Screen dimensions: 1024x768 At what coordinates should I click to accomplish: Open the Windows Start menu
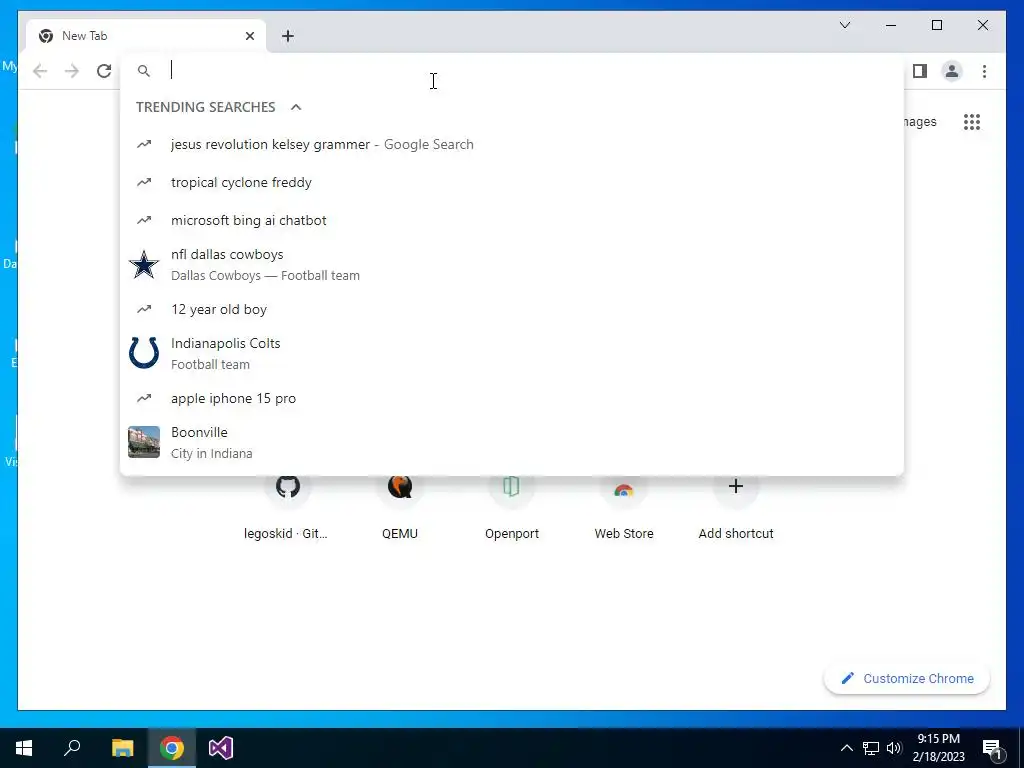pos(24,748)
